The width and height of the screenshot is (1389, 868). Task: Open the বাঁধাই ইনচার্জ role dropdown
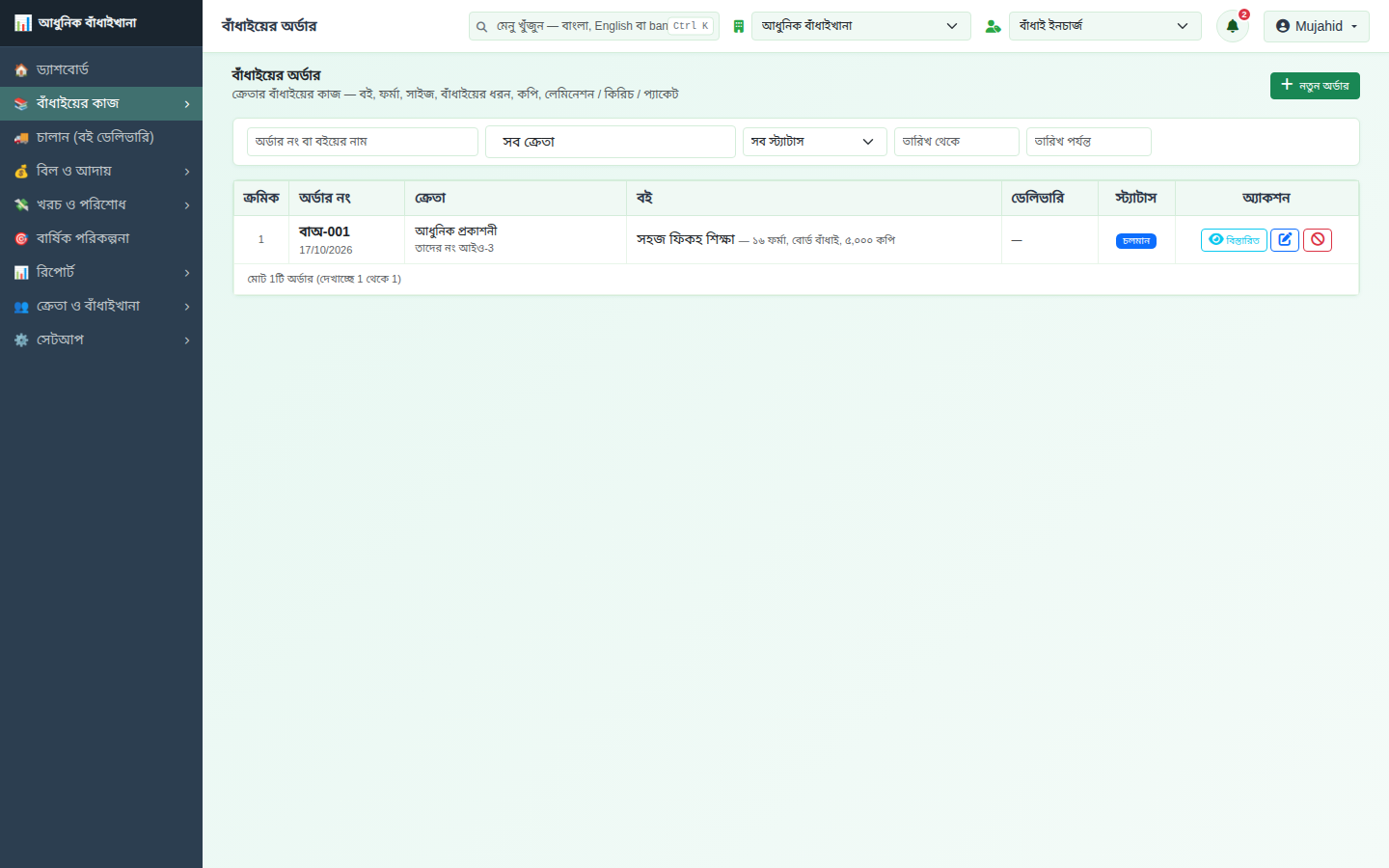[x=1104, y=26]
